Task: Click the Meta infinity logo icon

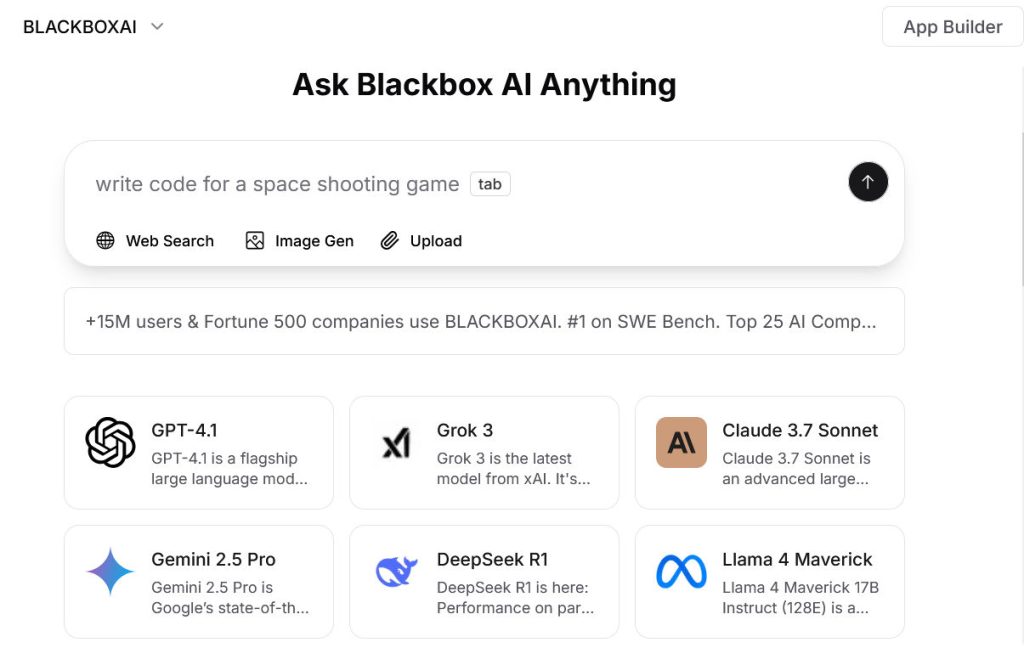Action: 681,572
